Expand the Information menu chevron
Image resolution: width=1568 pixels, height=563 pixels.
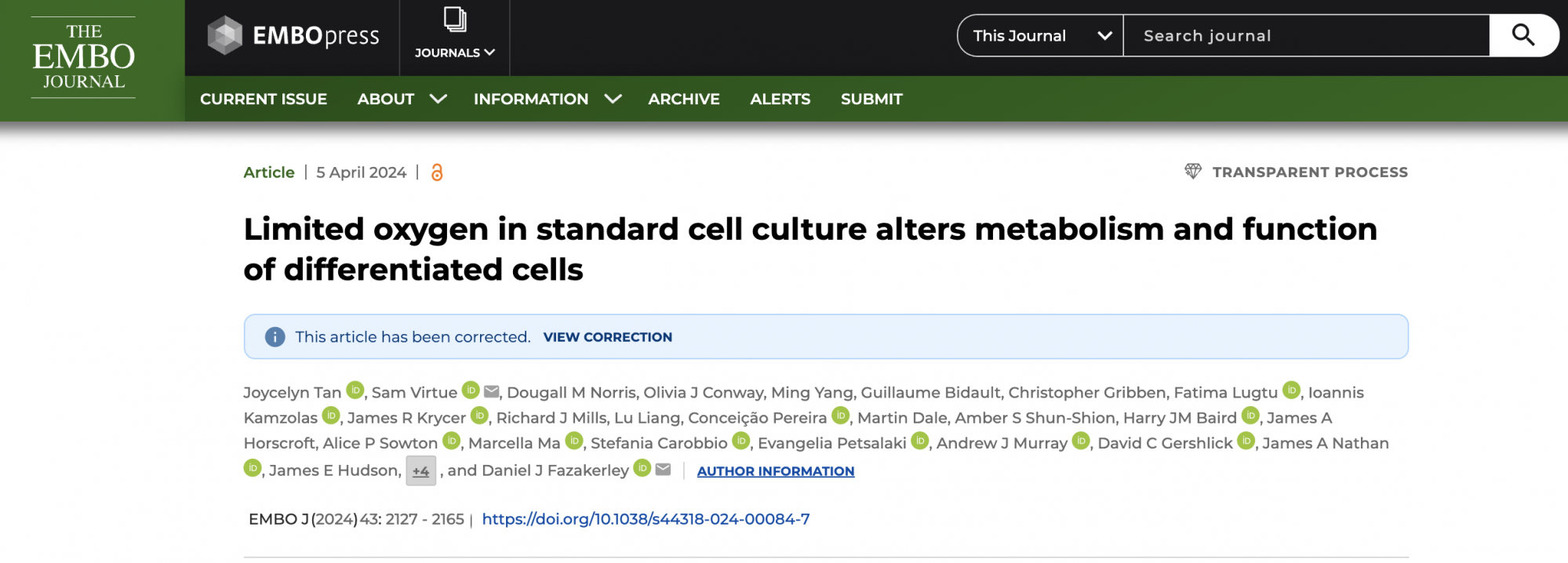pos(613,99)
